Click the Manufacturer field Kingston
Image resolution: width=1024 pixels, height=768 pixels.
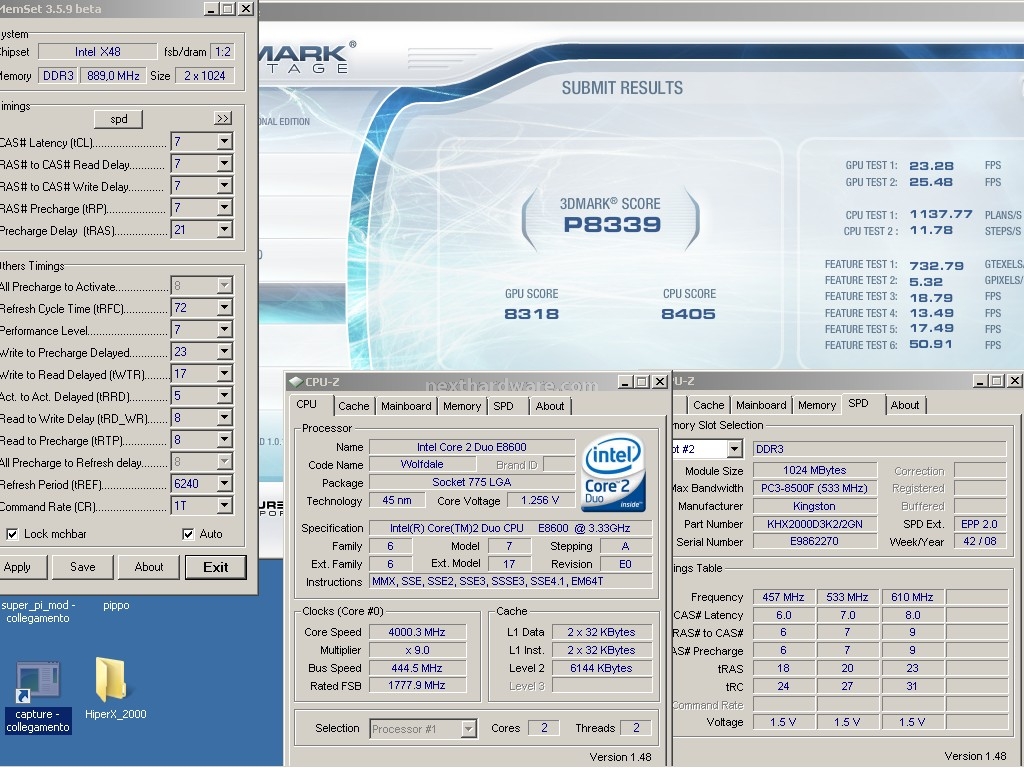coord(814,506)
